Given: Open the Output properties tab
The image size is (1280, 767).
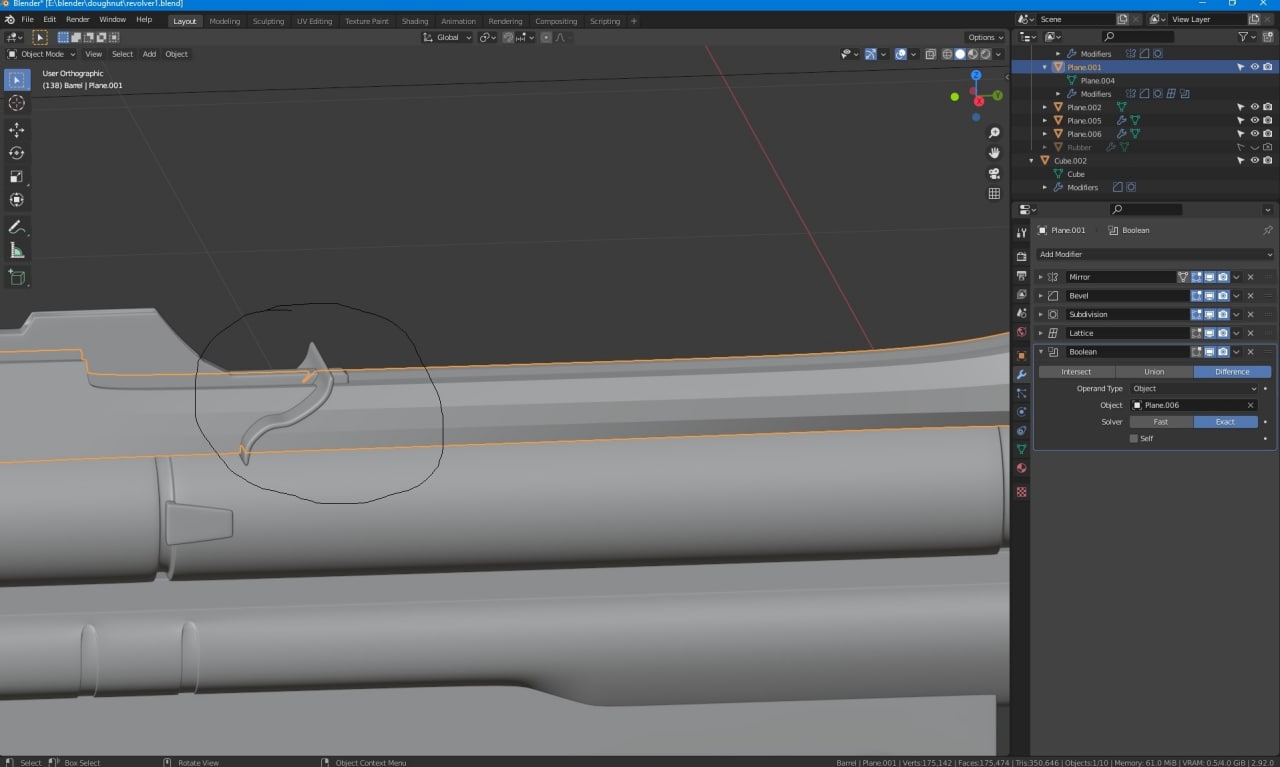Looking at the screenshot, I should pos(1021,275).
